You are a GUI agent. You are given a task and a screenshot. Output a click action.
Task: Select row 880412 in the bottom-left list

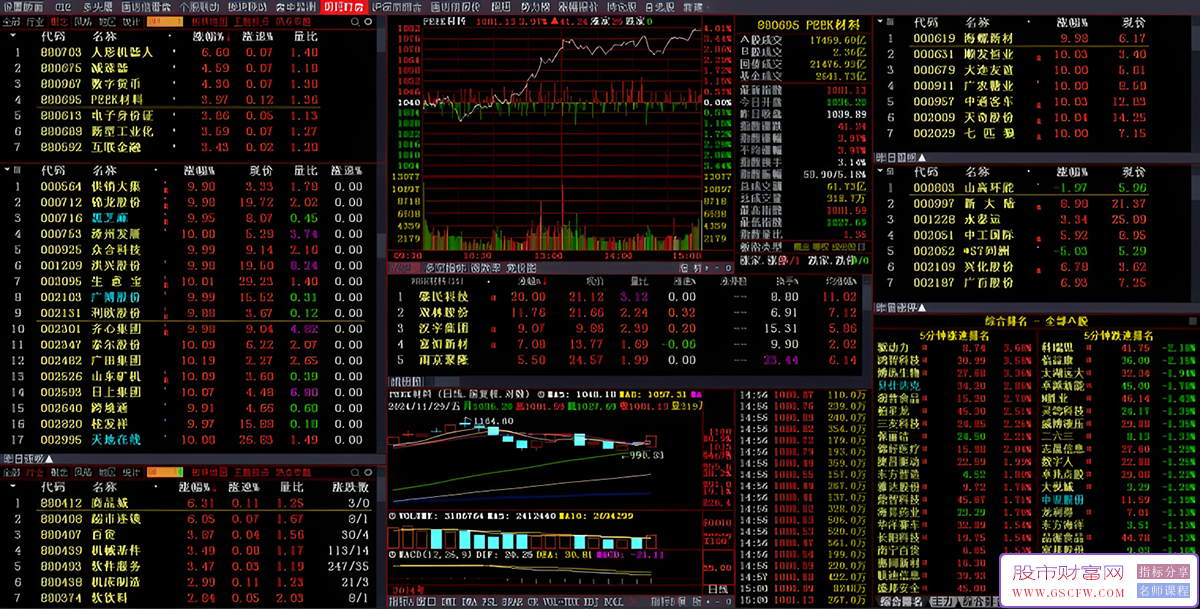(x=190, y=503)
